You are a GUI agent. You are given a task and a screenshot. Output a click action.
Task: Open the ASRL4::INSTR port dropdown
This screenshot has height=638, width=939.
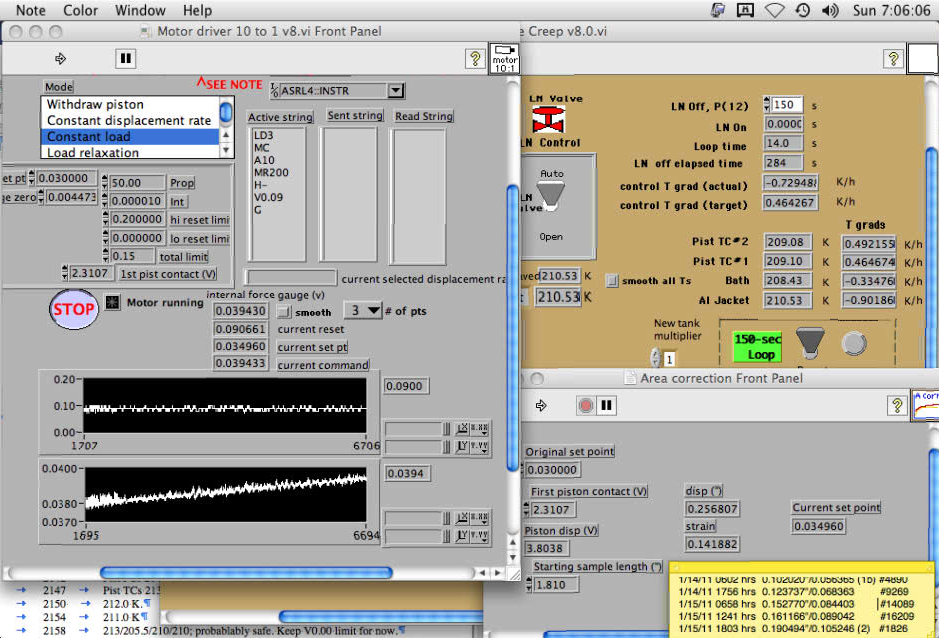(396, 91)
